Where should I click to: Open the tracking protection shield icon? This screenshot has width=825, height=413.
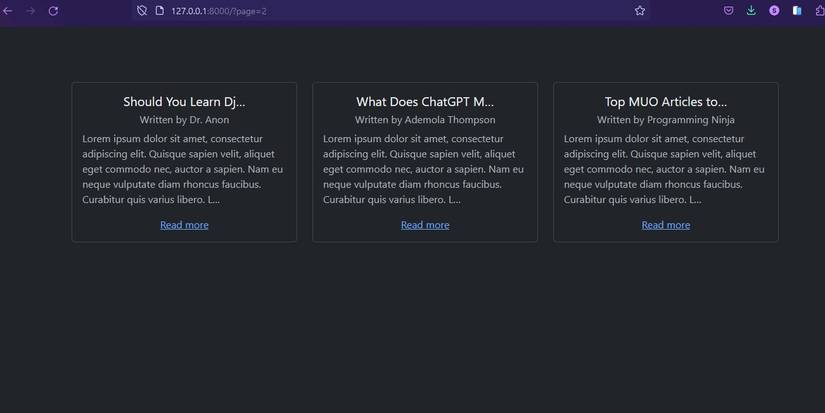click(x=142, y=11)
